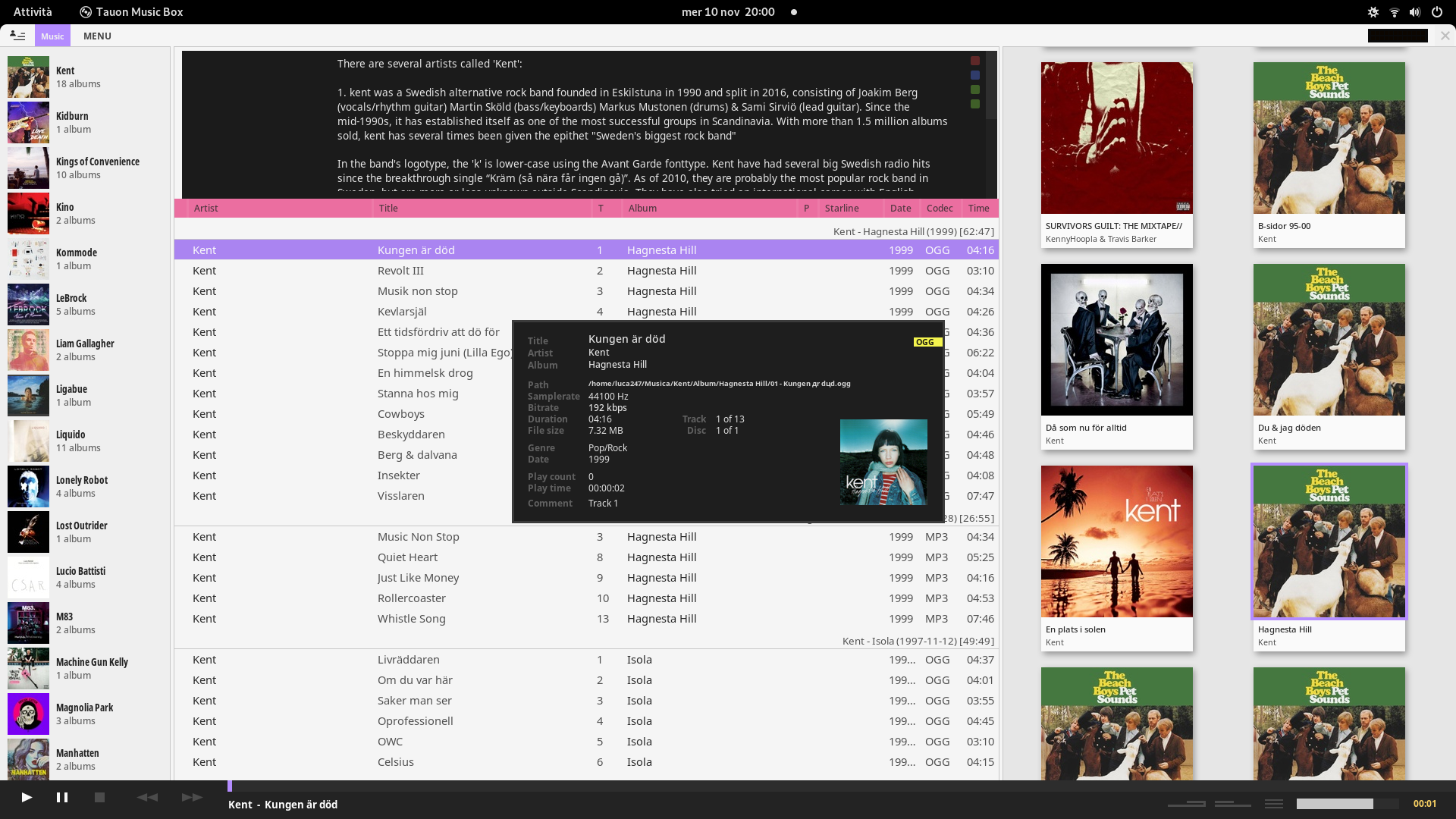1456x819 pixels.
Task: Click the Kent - Hagnesta Hill (1999) header
Action: pyautogui.click(x=914, y=231)
